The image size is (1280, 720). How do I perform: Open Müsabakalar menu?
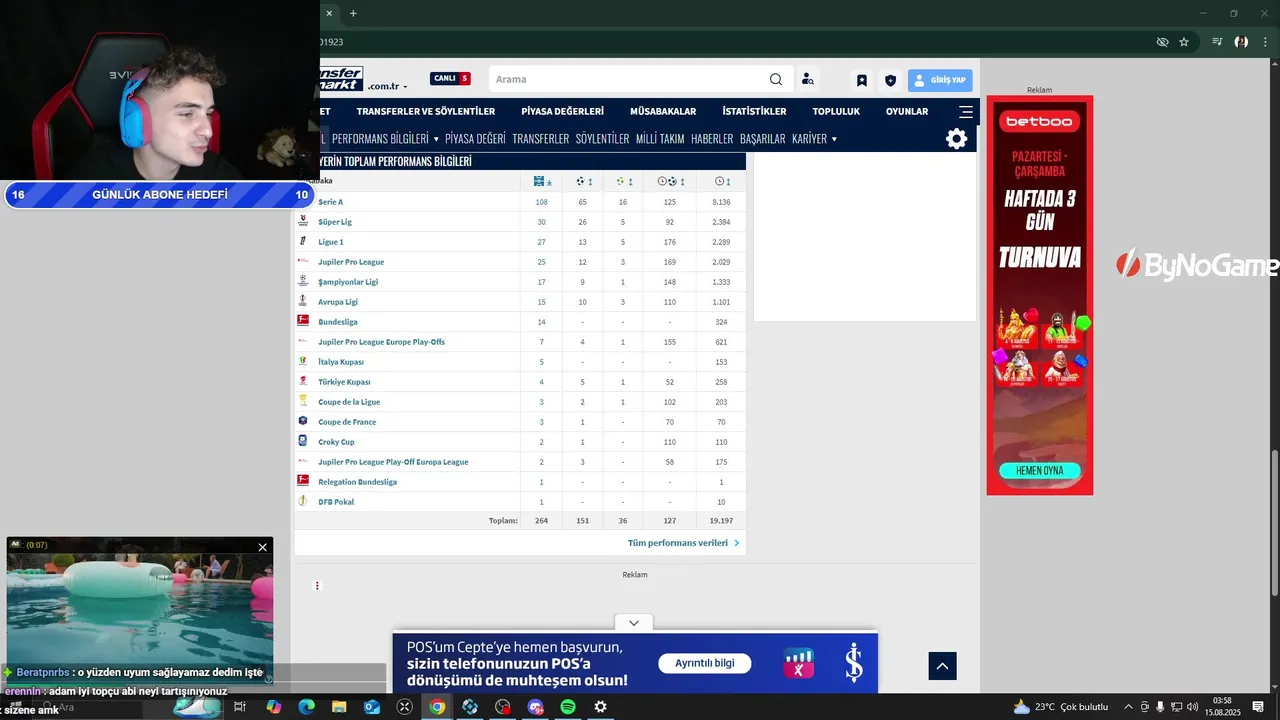coord(663,112)
